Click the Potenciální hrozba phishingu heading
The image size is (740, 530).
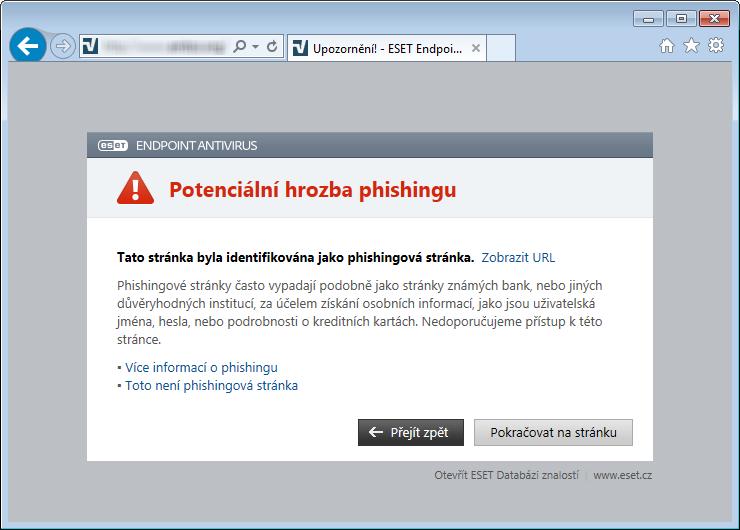click(x=312, y=190)
